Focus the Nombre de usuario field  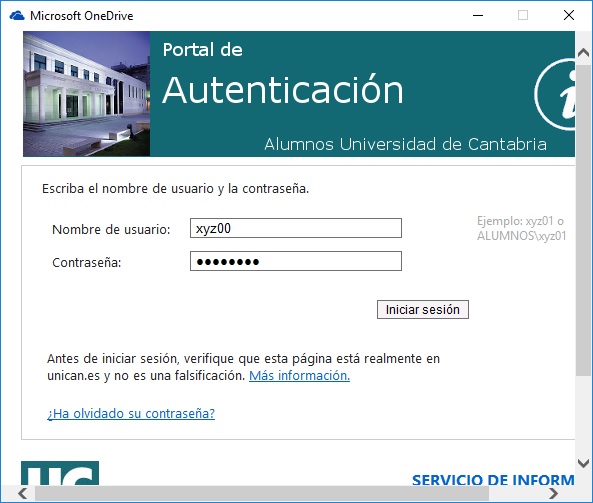[296, 228]
